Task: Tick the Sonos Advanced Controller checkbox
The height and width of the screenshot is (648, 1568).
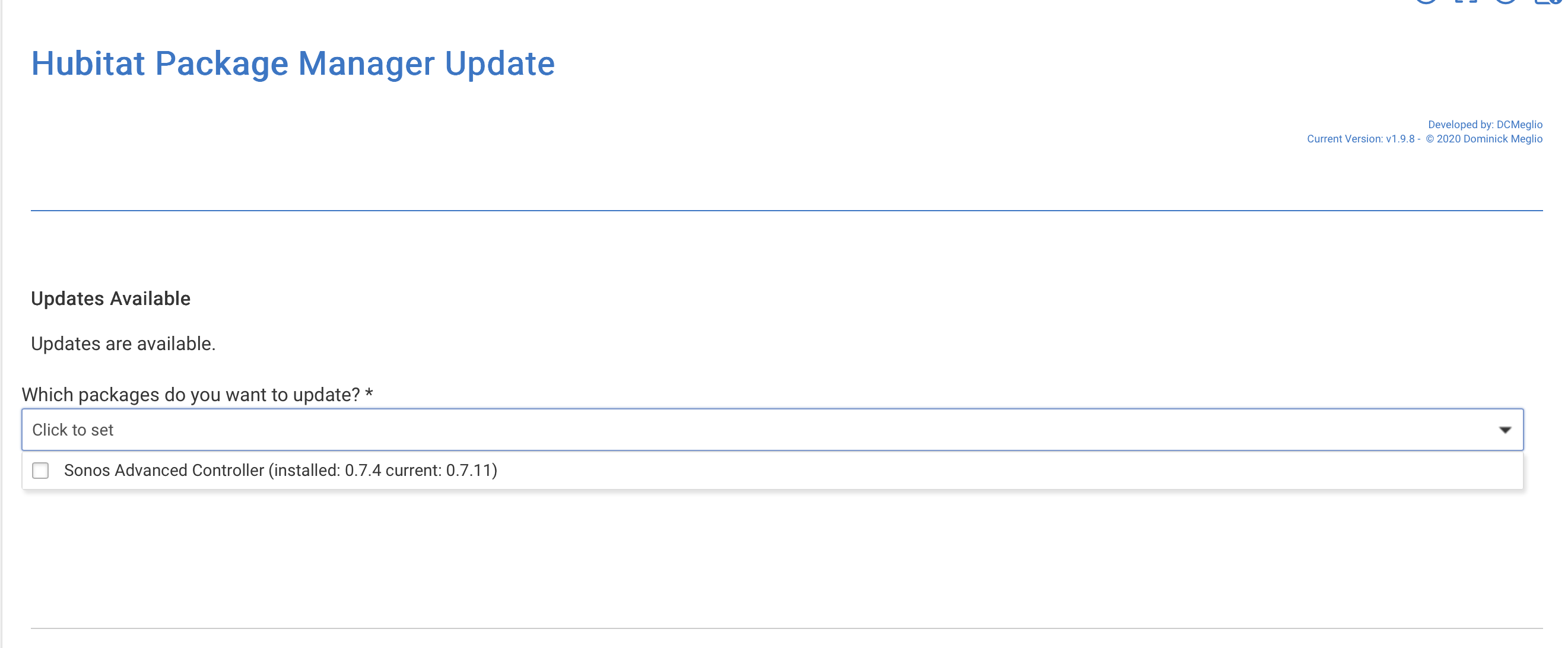Action: point(40,471)
